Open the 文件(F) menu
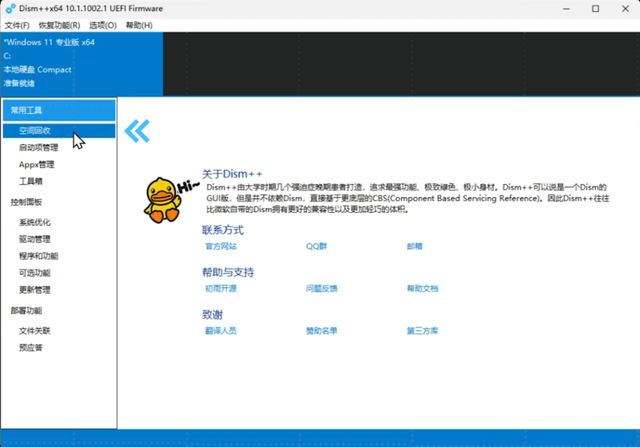This screenshot has height=447, width=640. (x=17, y=25)
